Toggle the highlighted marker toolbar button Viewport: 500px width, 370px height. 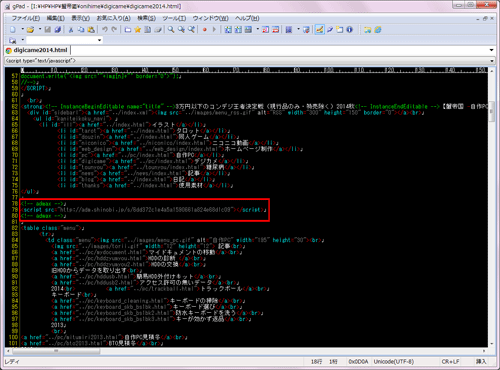[319, 30]
